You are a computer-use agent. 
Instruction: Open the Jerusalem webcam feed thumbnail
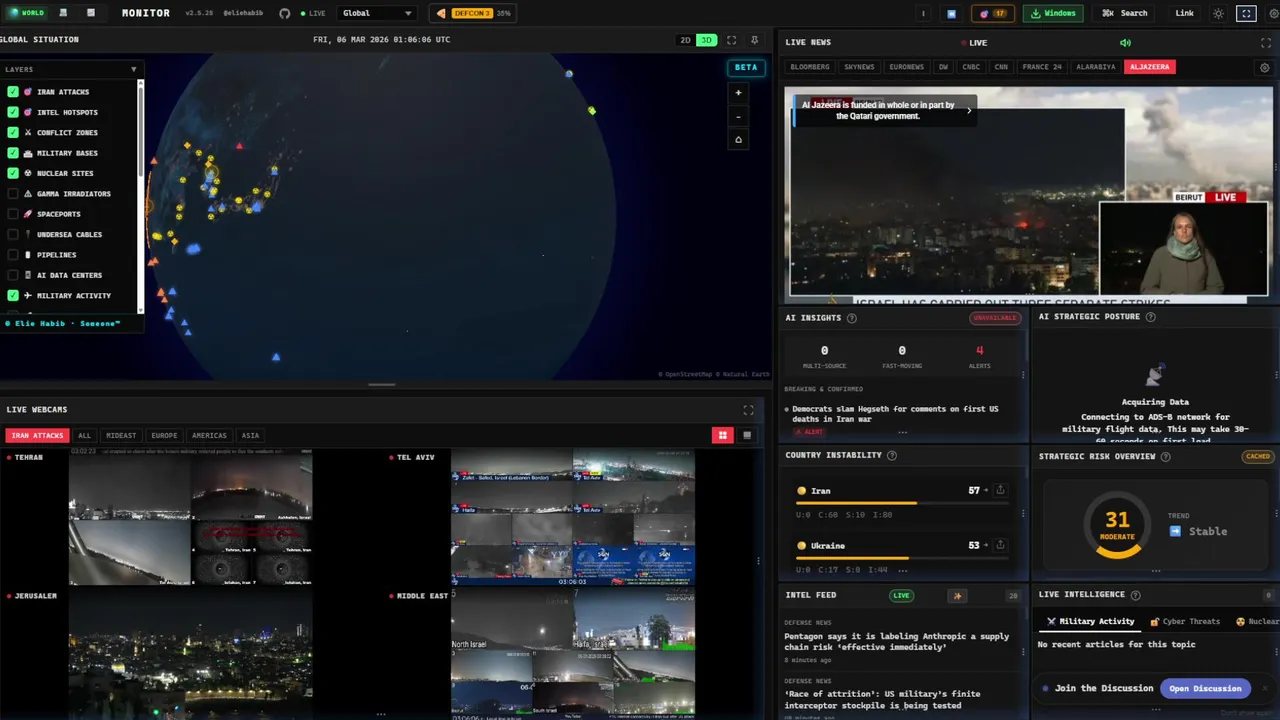(190, 655)
